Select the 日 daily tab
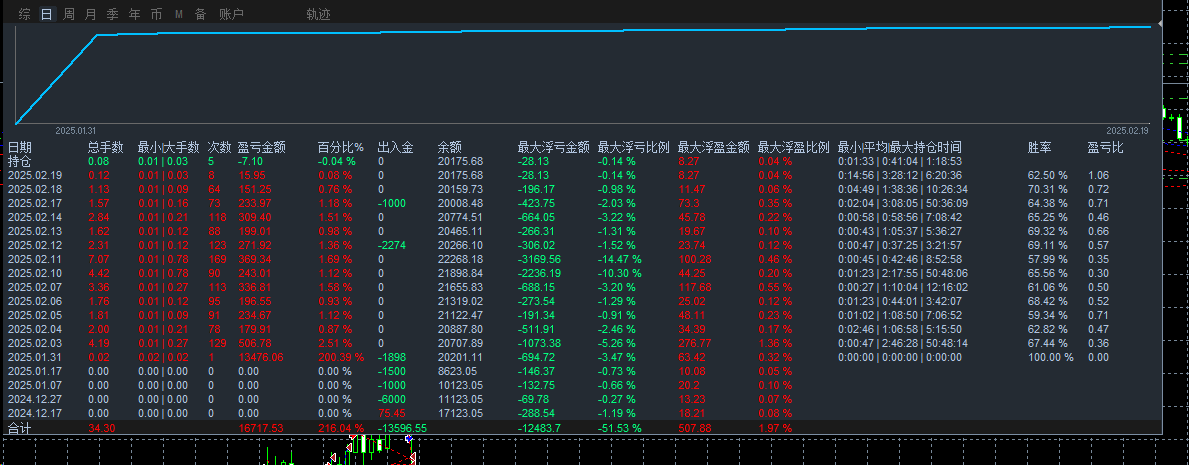The image size is (1189, 465). pyautogui.click(x=47, y=14)
